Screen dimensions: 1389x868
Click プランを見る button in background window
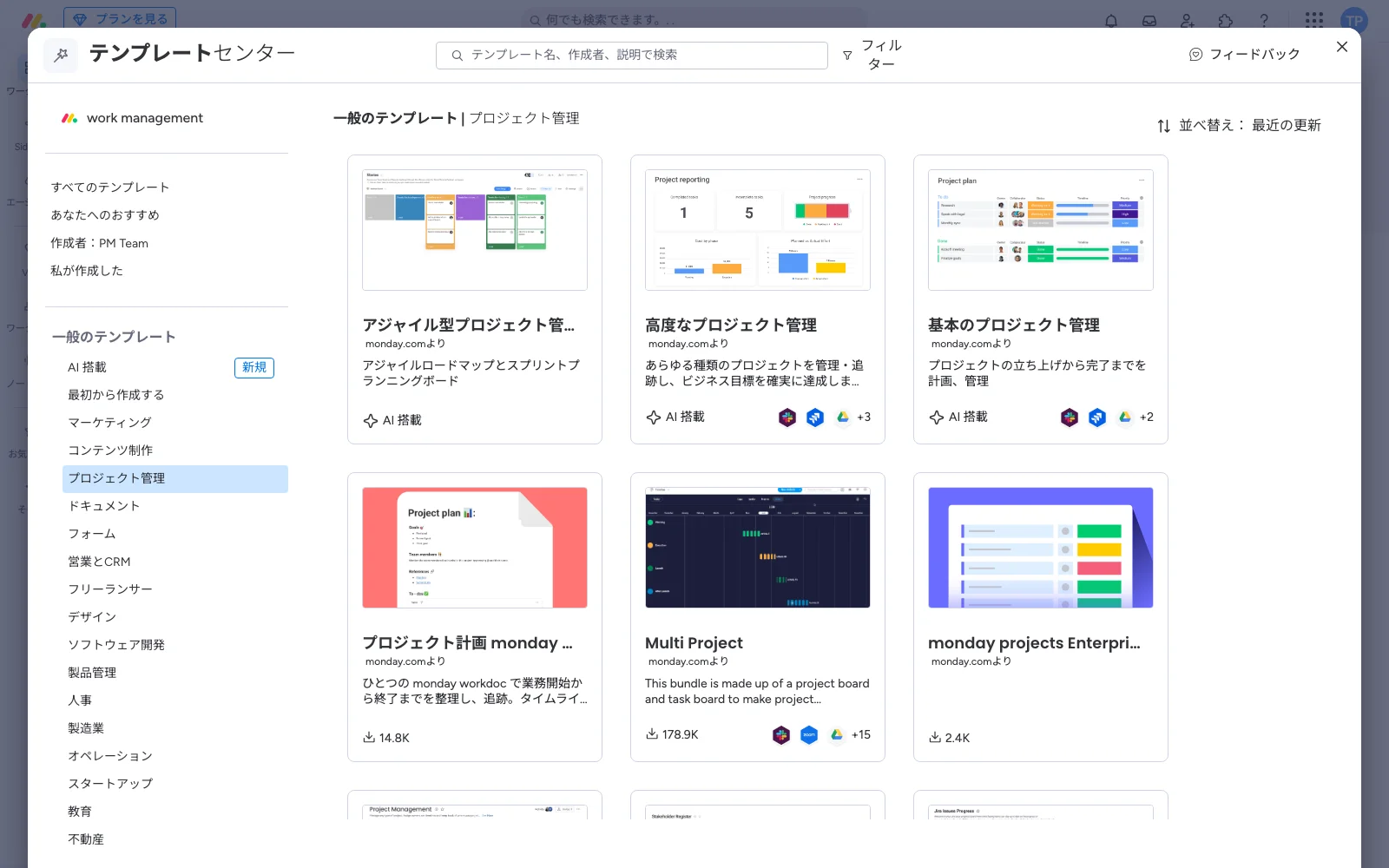tap(120, 19)
